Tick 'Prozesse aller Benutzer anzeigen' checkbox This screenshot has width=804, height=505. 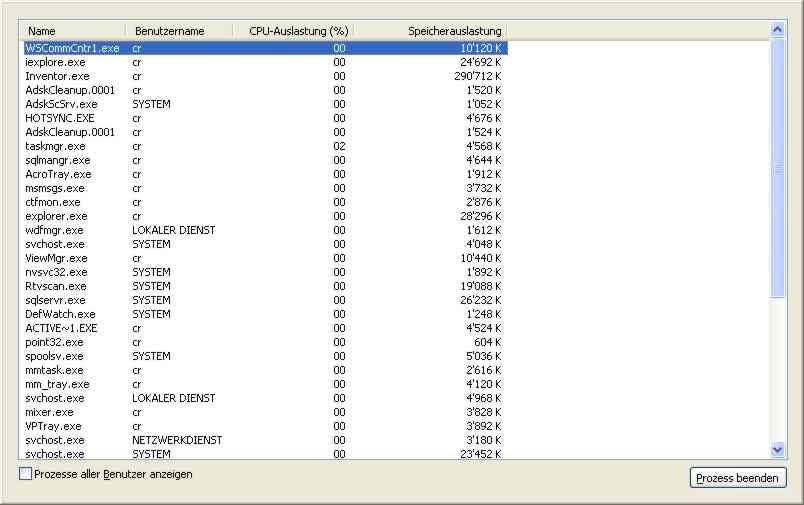point(25,474)
